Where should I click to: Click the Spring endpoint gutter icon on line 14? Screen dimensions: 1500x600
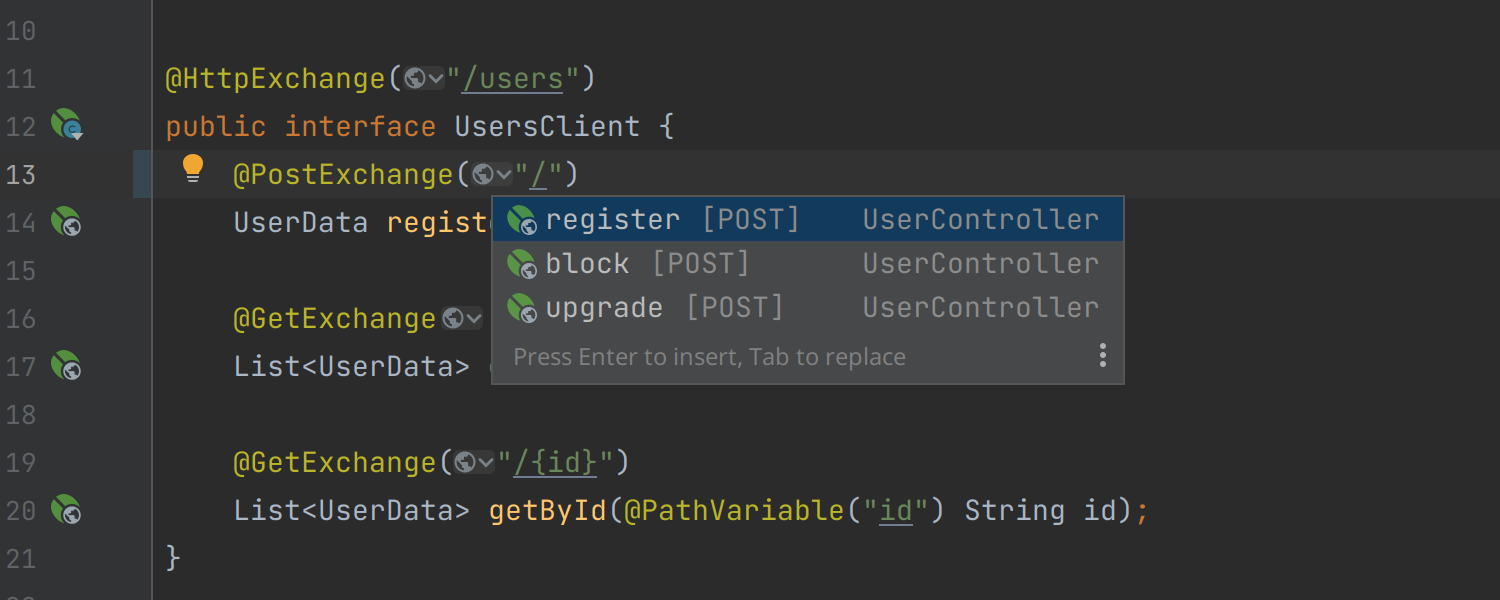(67, 221)
